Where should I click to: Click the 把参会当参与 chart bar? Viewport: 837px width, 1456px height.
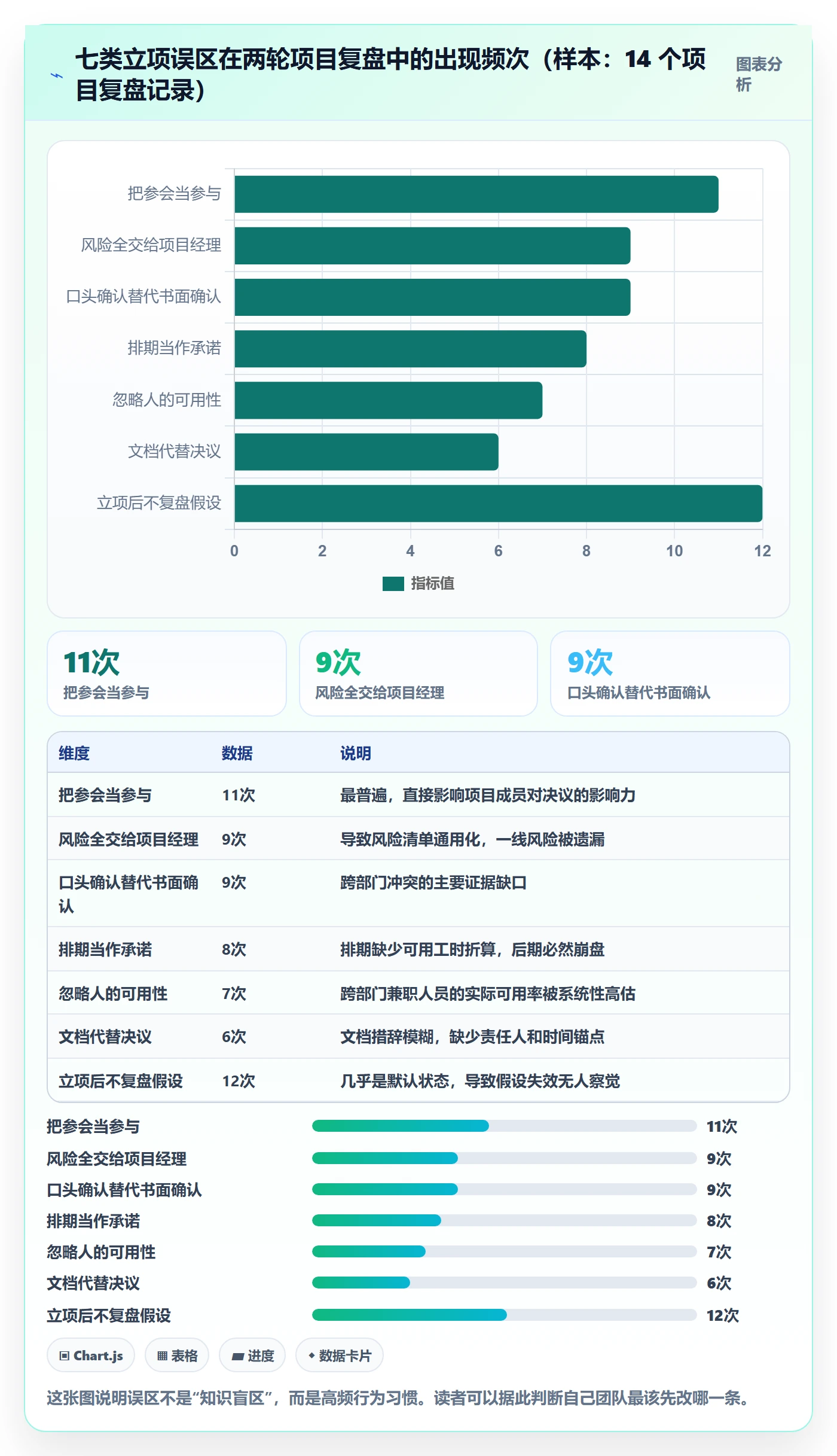pos(476,194)
